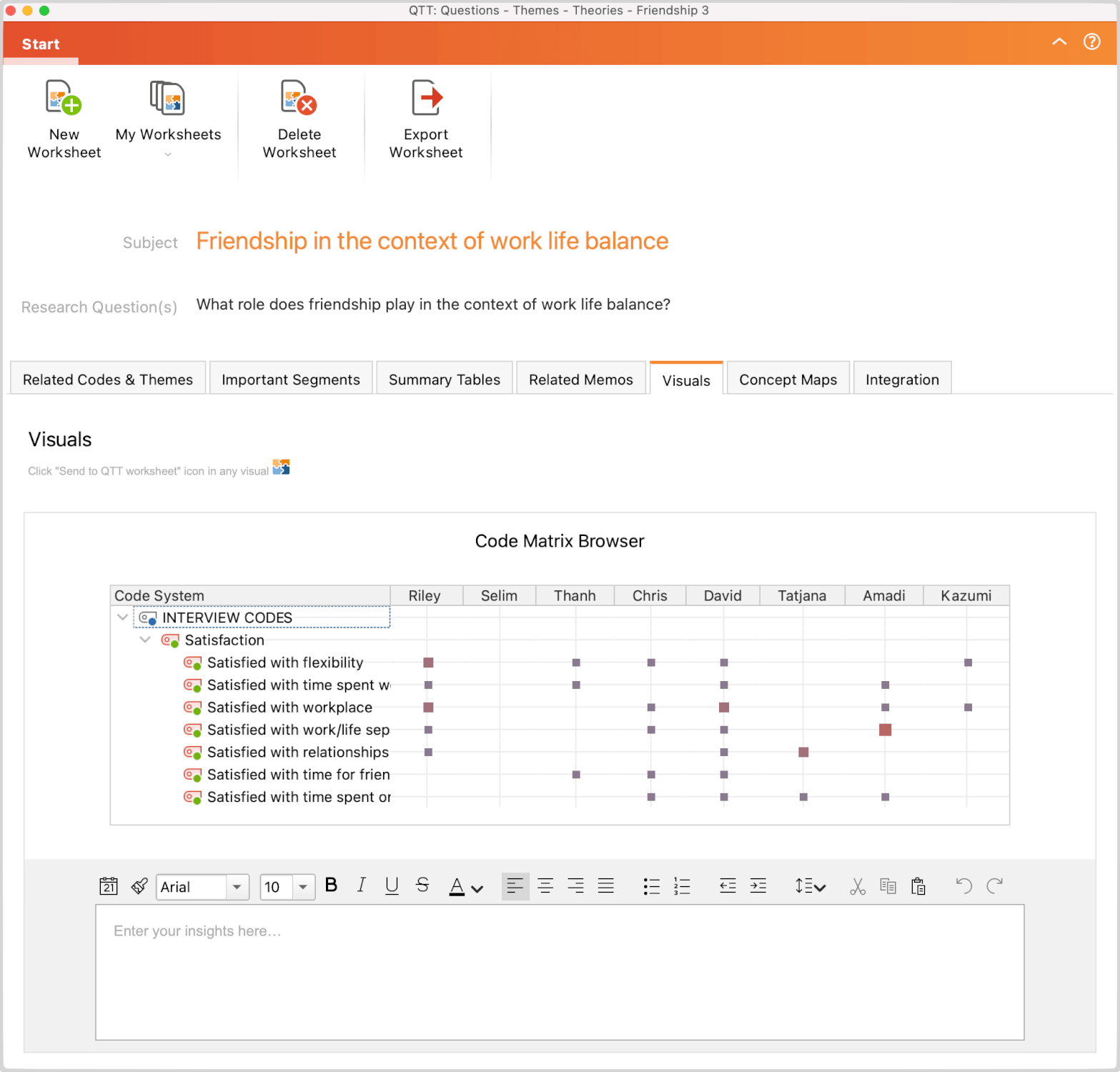The image size is (1120, 1072).
Task: Click the subject title Friendship in the context
Action: coord(432,242)
